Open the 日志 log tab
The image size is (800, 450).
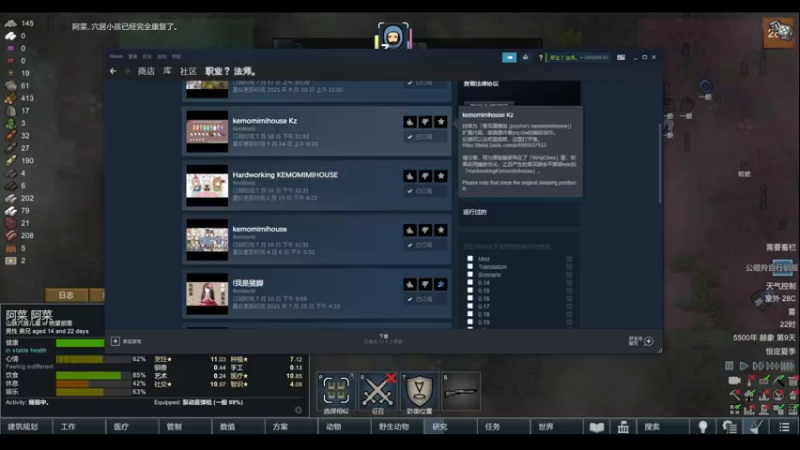[x=66, y=295]
